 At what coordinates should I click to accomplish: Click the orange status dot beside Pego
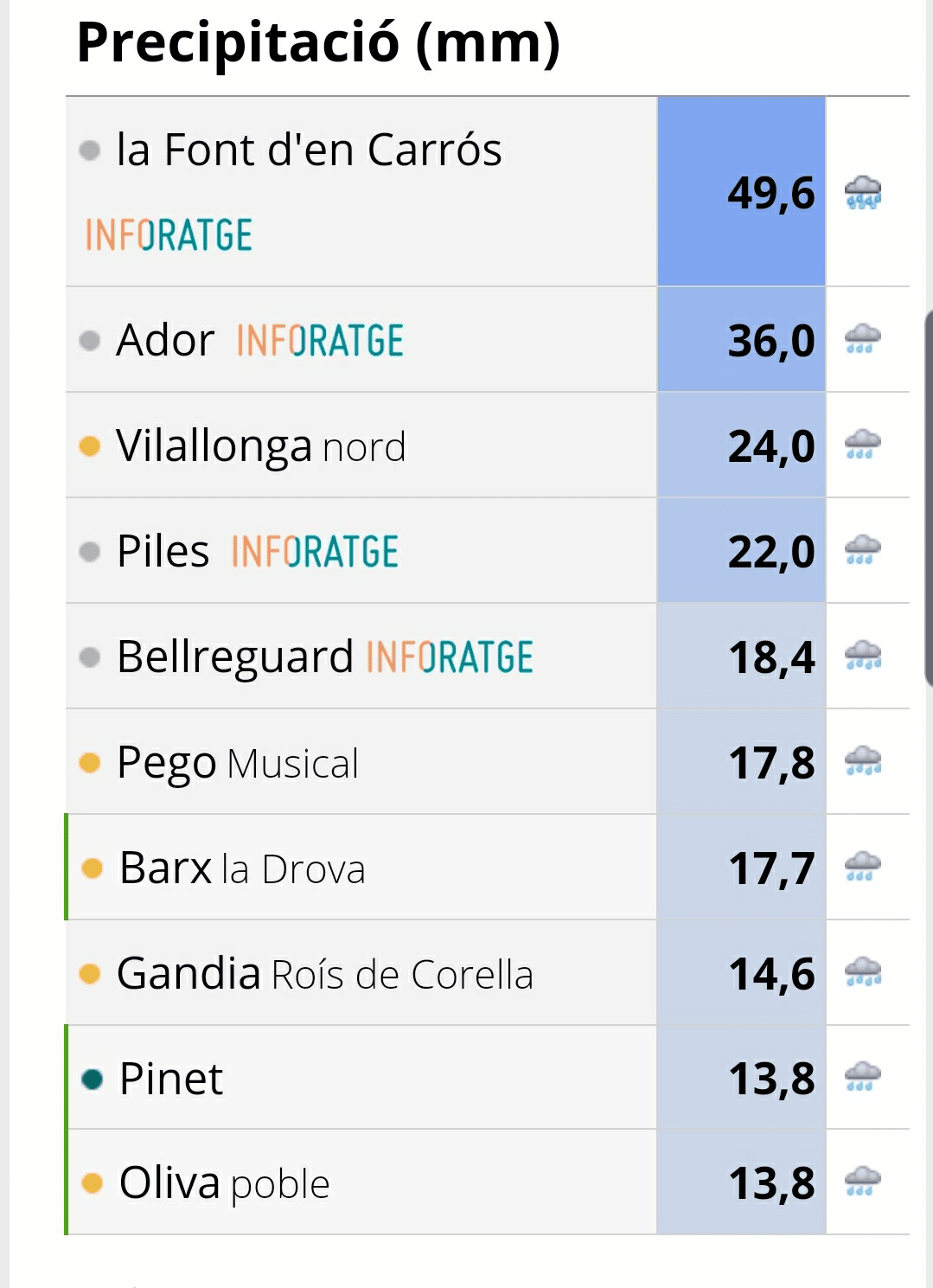pos(90,762)
